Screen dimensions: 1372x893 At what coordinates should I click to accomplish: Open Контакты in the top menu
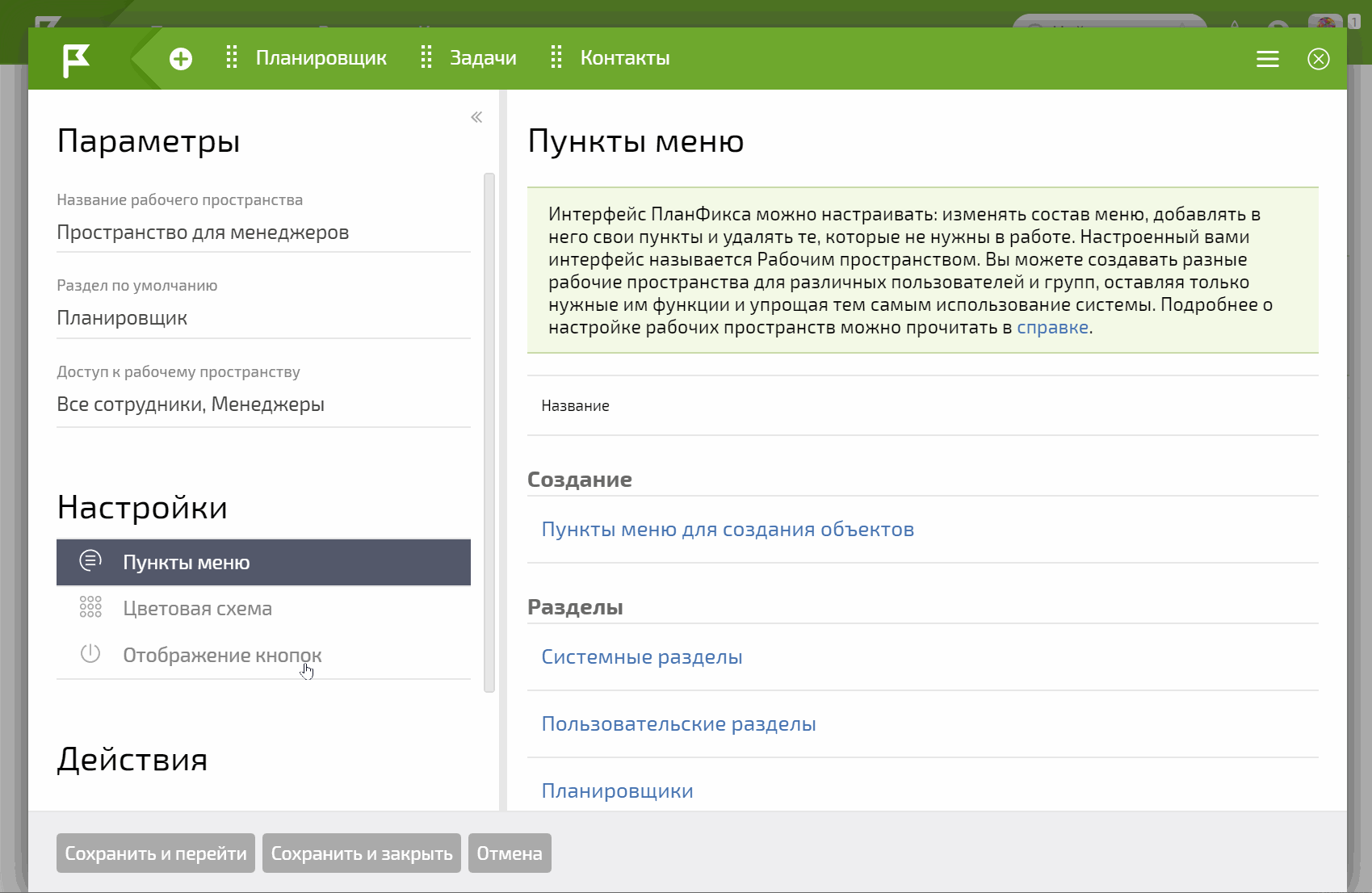(x=625, y=58)
